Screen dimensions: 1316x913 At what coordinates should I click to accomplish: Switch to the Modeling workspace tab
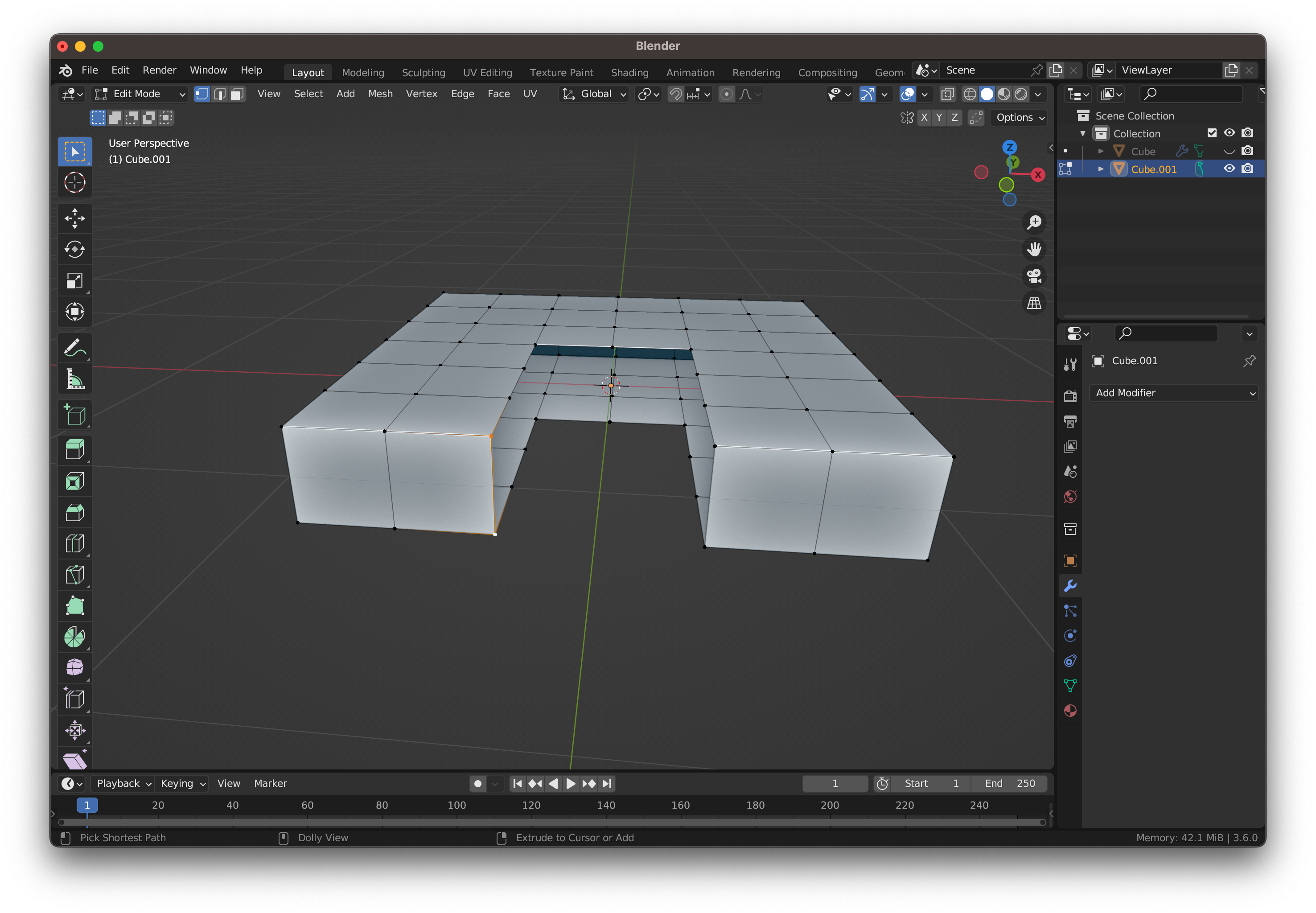click(363, 73)
